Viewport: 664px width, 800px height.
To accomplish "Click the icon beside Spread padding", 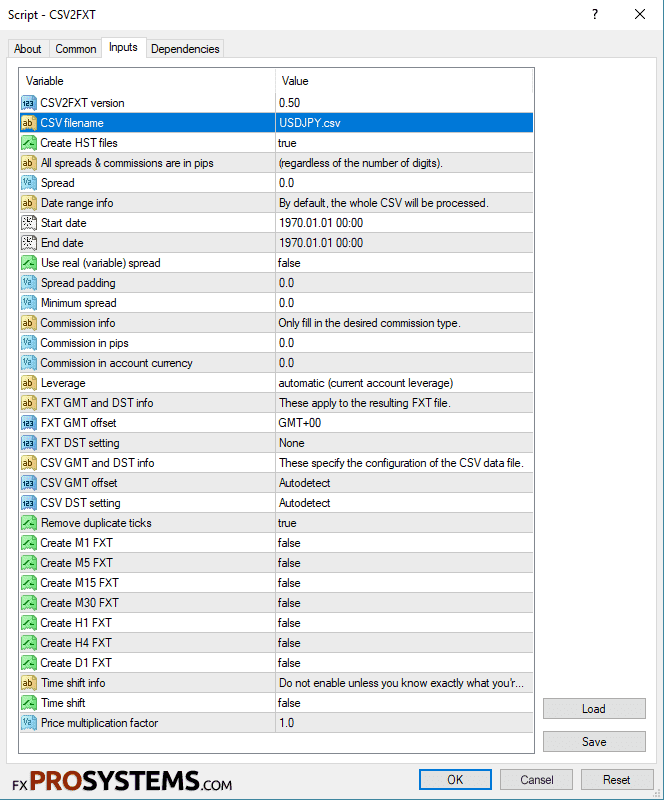I will (x=29, y=283).
